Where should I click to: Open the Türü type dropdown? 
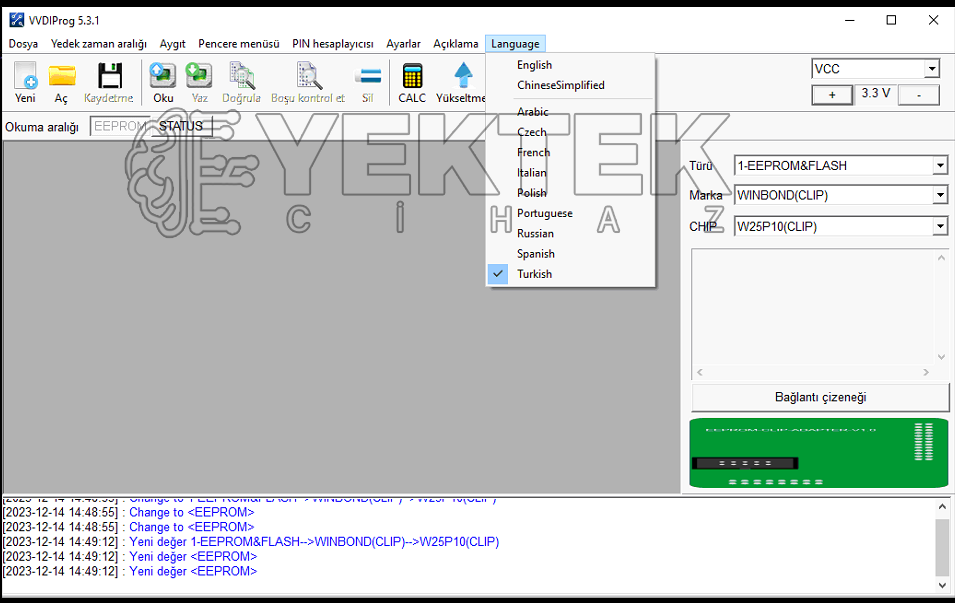940,166
